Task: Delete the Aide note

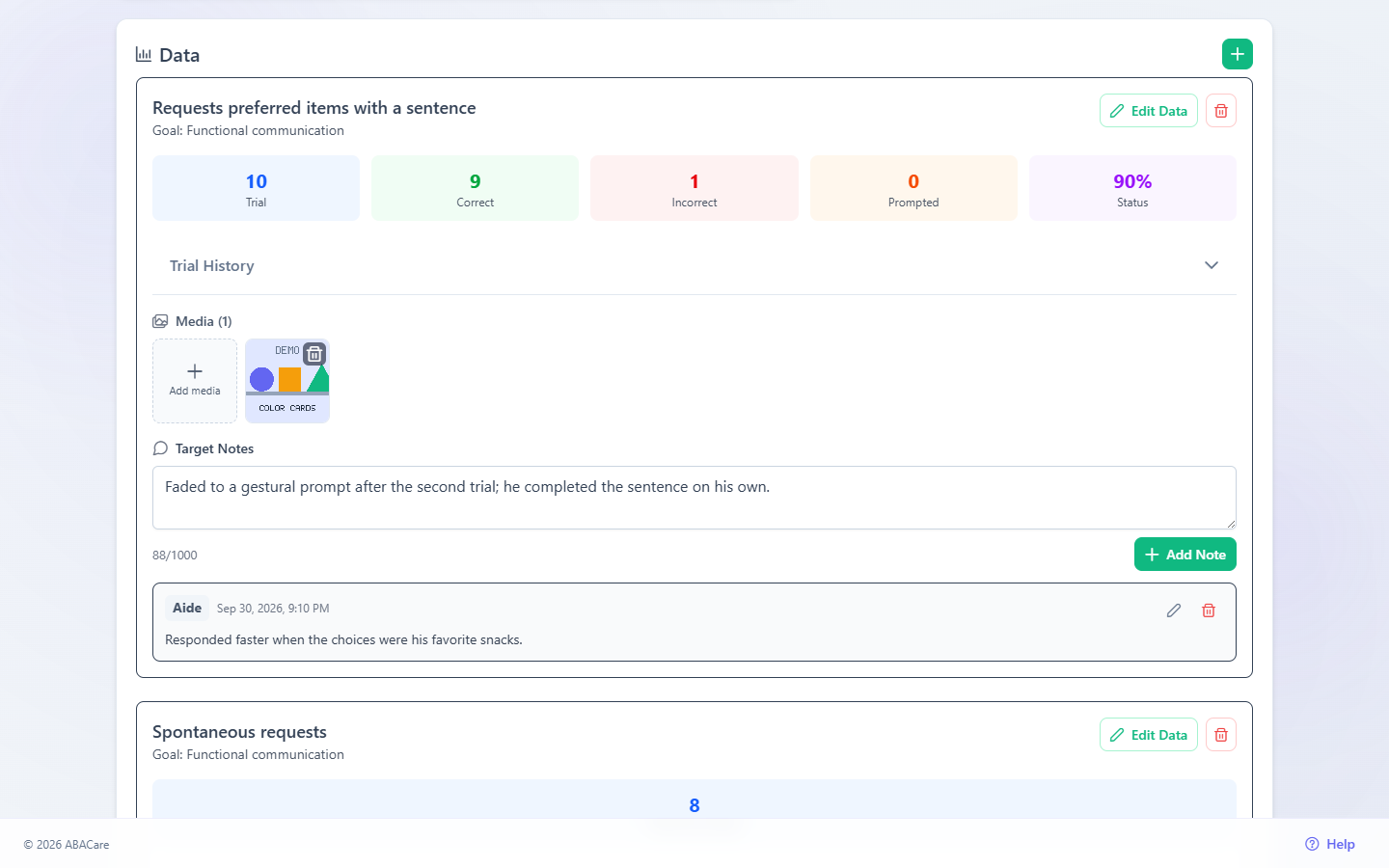Action: click(x=1209, y=610)
